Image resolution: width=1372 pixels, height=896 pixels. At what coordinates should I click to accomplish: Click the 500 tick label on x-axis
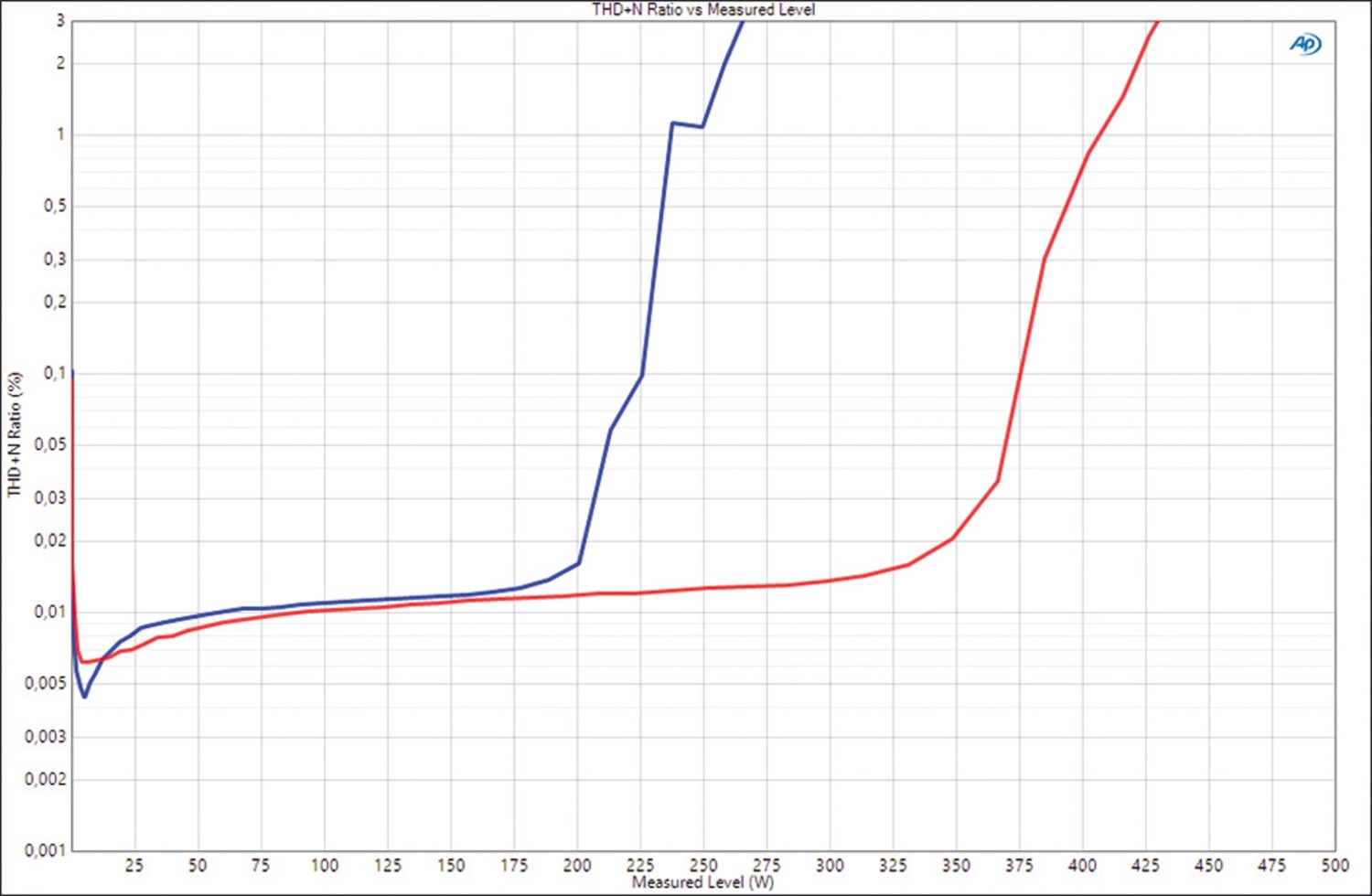tap(1334, 865)
